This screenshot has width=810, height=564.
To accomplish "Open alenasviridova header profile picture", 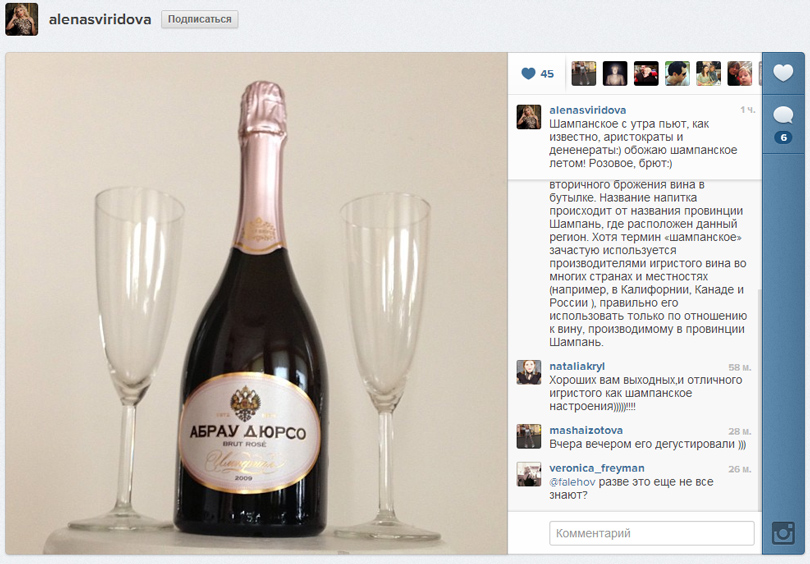I will coord(22,19).
